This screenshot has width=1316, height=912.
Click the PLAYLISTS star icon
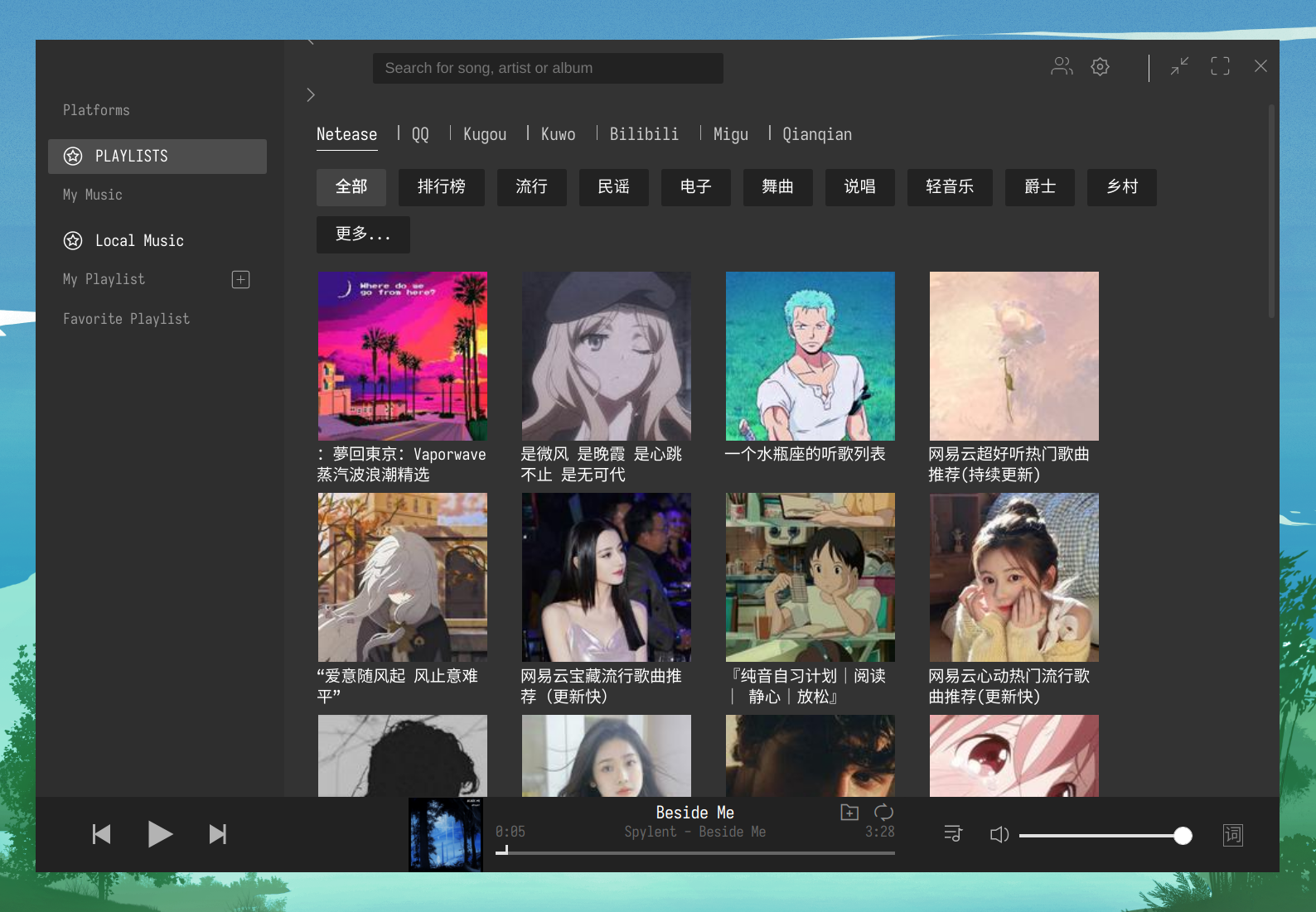pyautogui.click(x=73, y=156)
